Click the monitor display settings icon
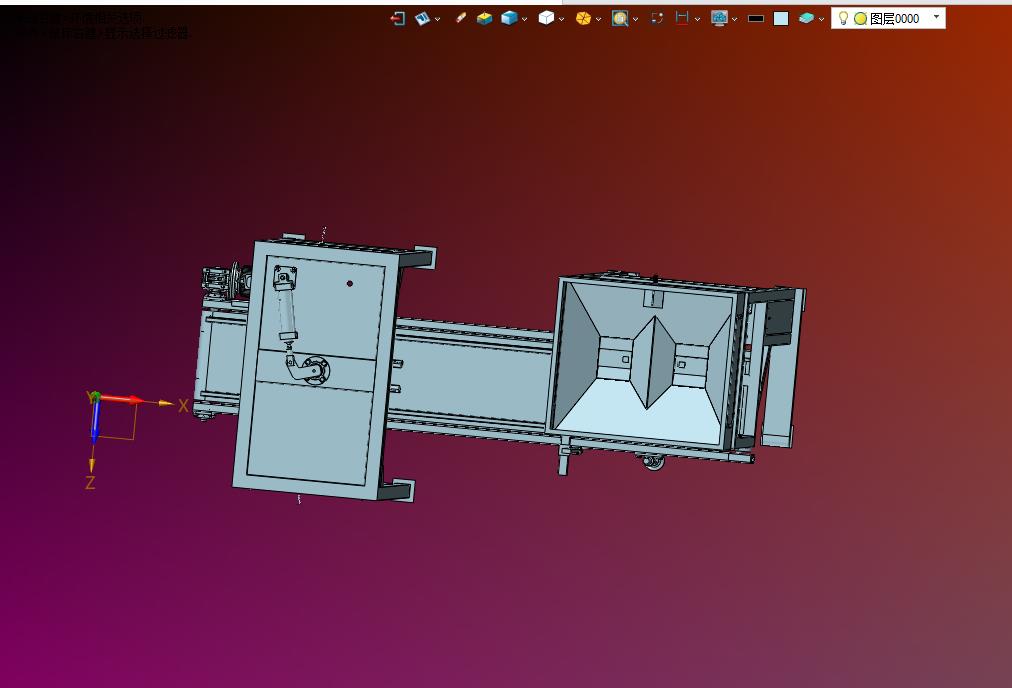 tap(719, 18)
